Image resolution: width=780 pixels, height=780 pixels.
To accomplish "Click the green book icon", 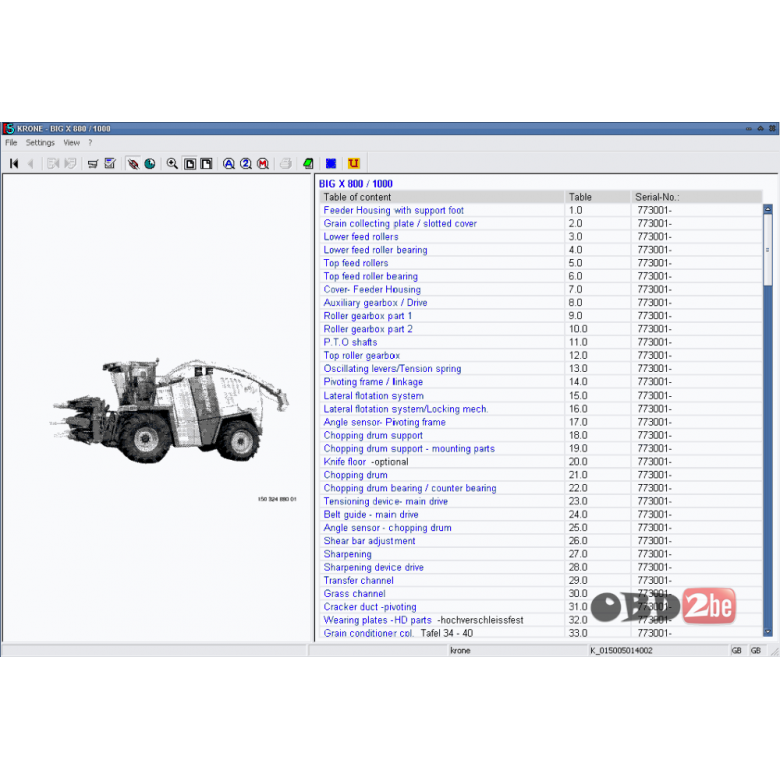I will (x=308, y=163).
